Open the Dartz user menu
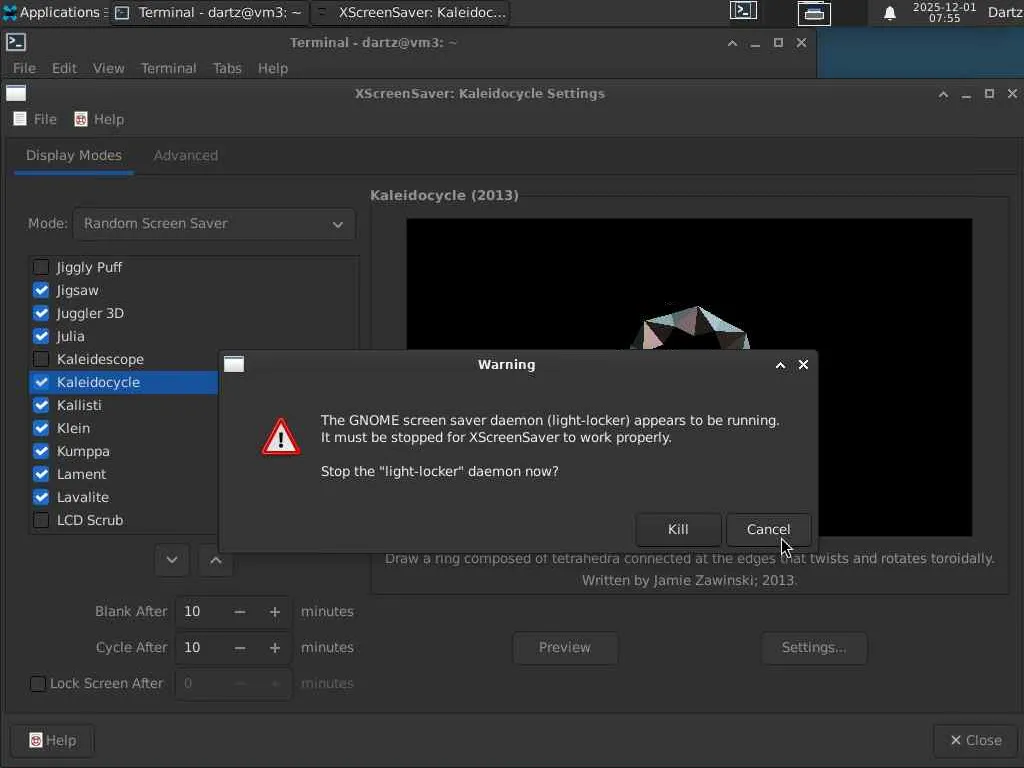This screenshot has height=768, width=1024. pos(1004,12)
